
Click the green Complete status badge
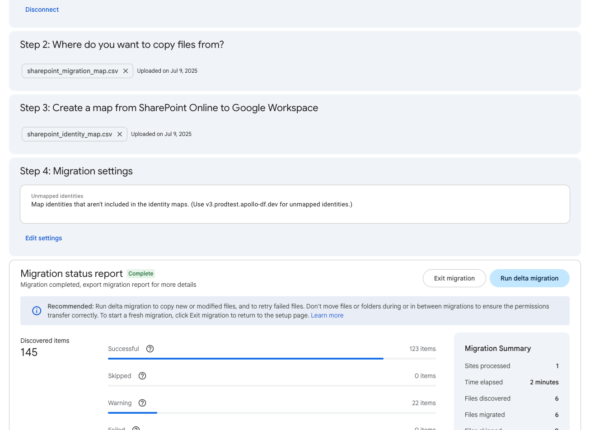pos(141,273)
